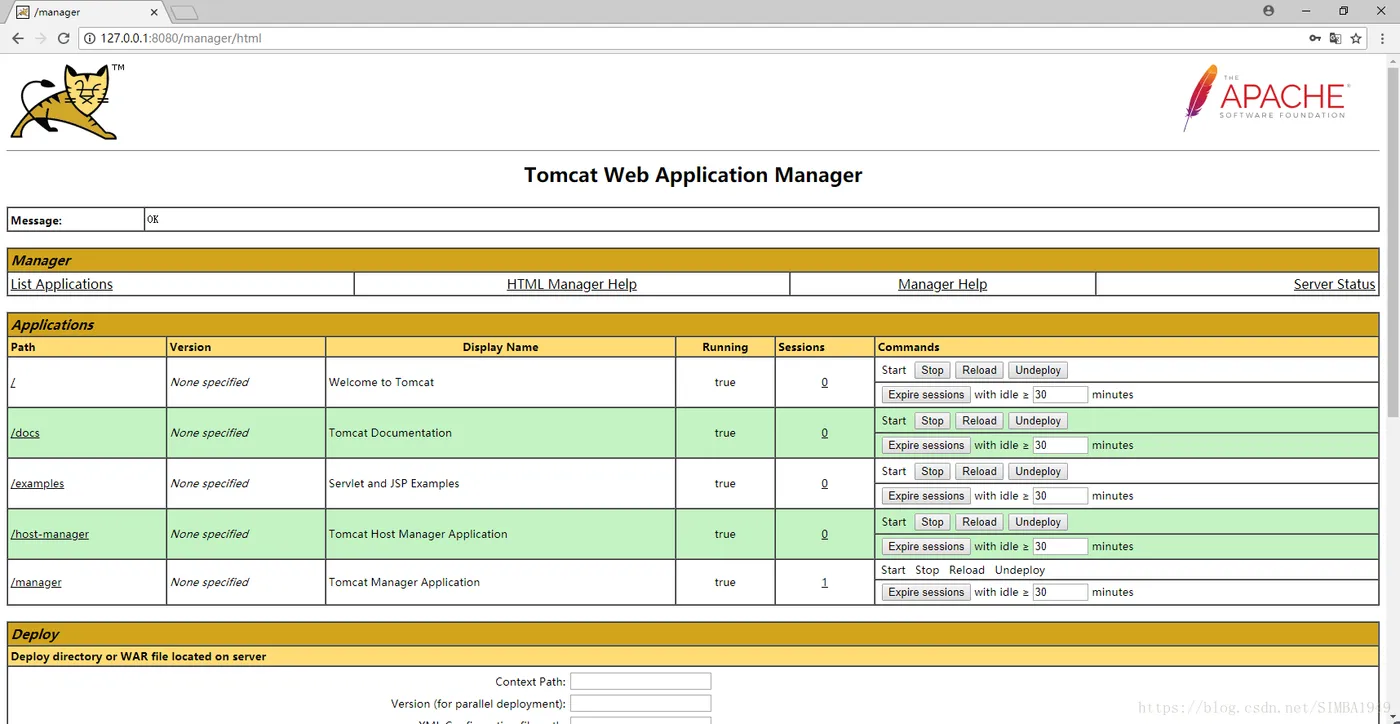Open a new browser tab

tap(185, 13)
